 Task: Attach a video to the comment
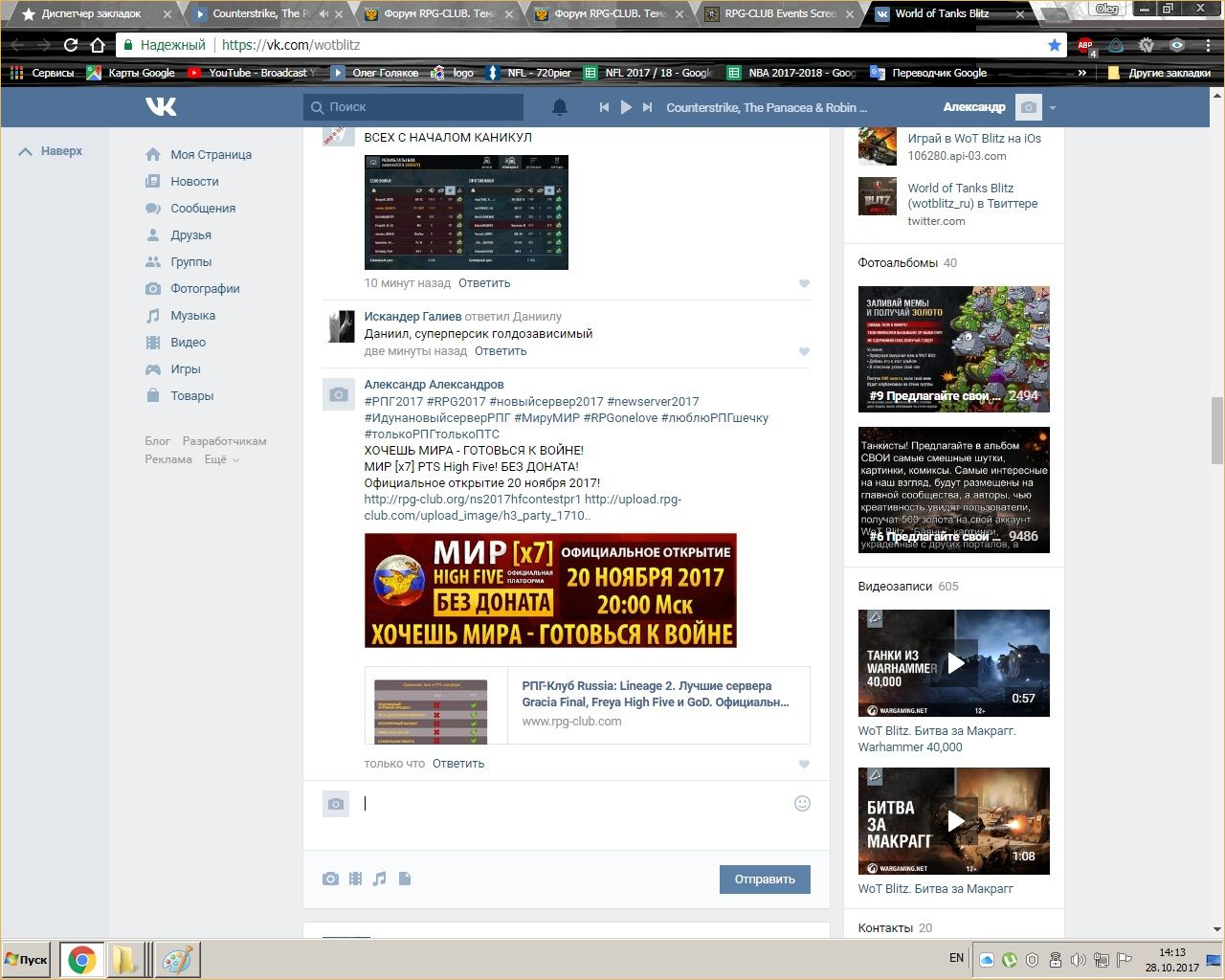[x=355, y=879]
